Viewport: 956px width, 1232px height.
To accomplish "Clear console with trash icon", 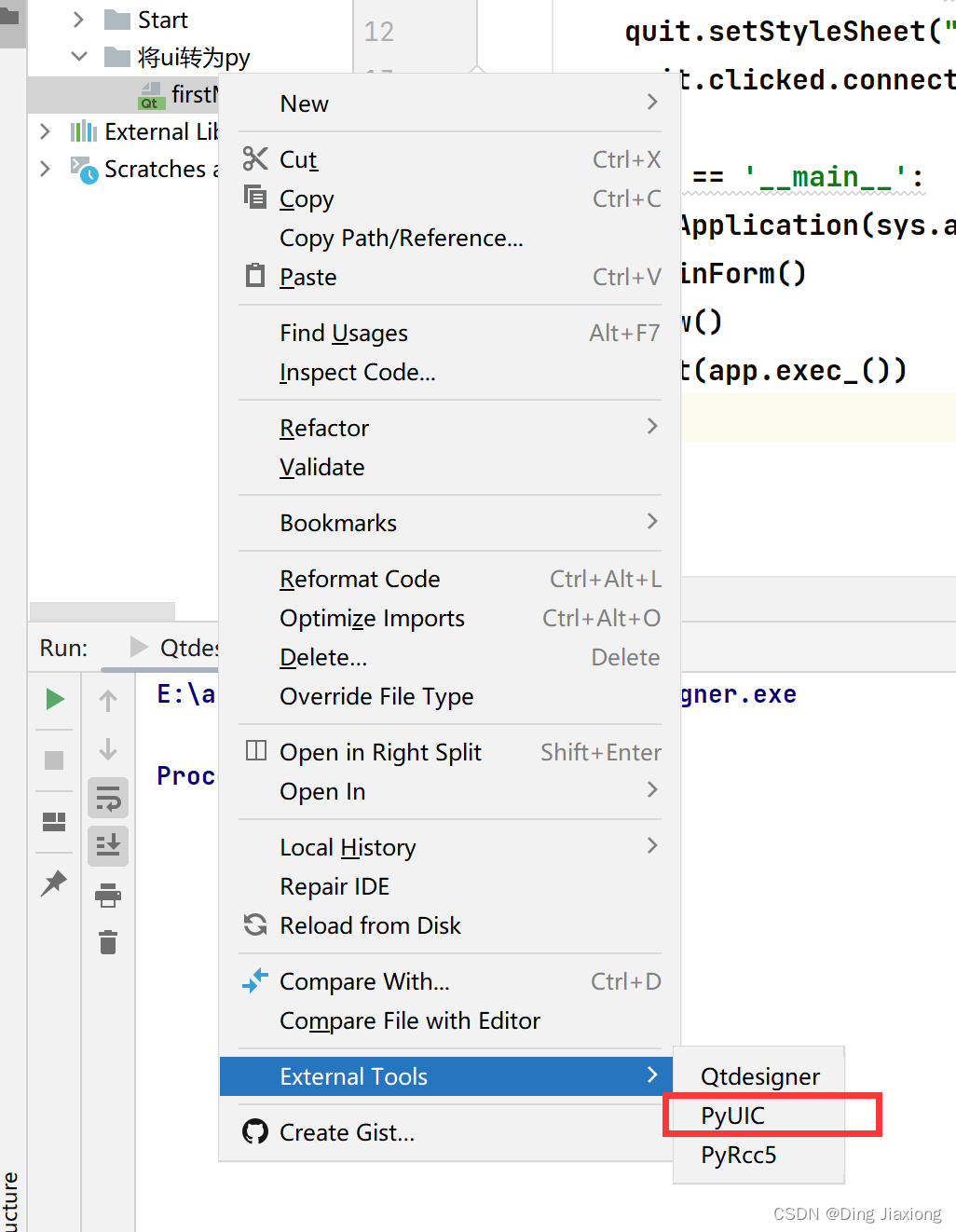I will (x=108, y=942).
